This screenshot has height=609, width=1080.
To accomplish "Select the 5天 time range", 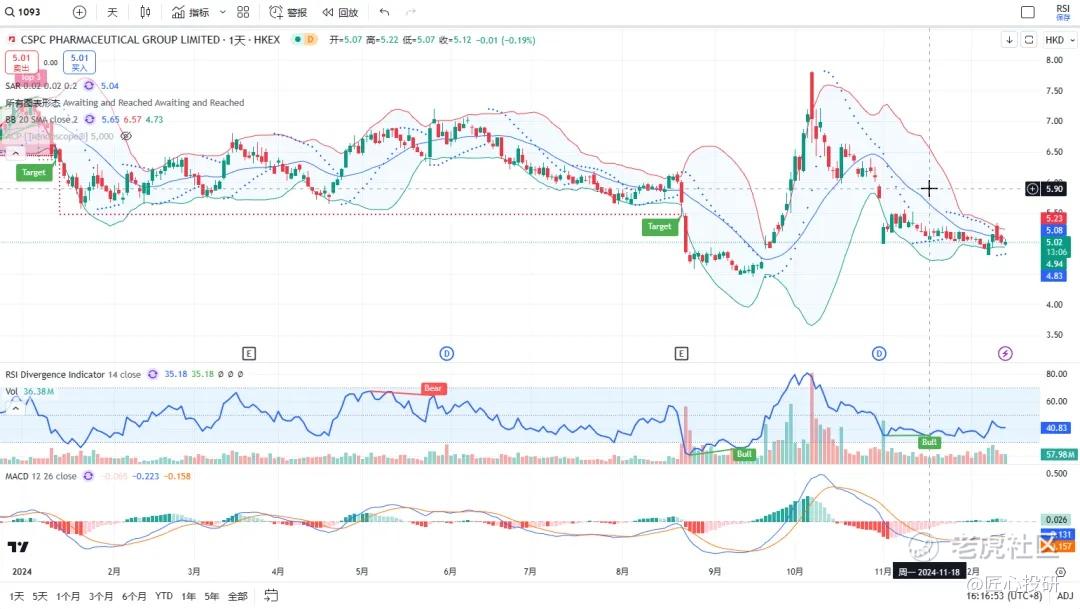I will coord(40,596).
